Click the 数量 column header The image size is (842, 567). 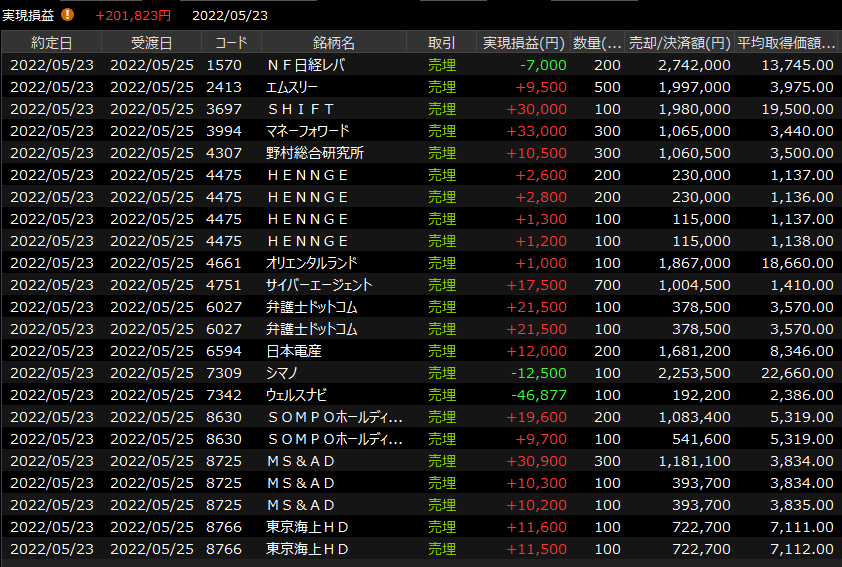click(x=597, y=43)
